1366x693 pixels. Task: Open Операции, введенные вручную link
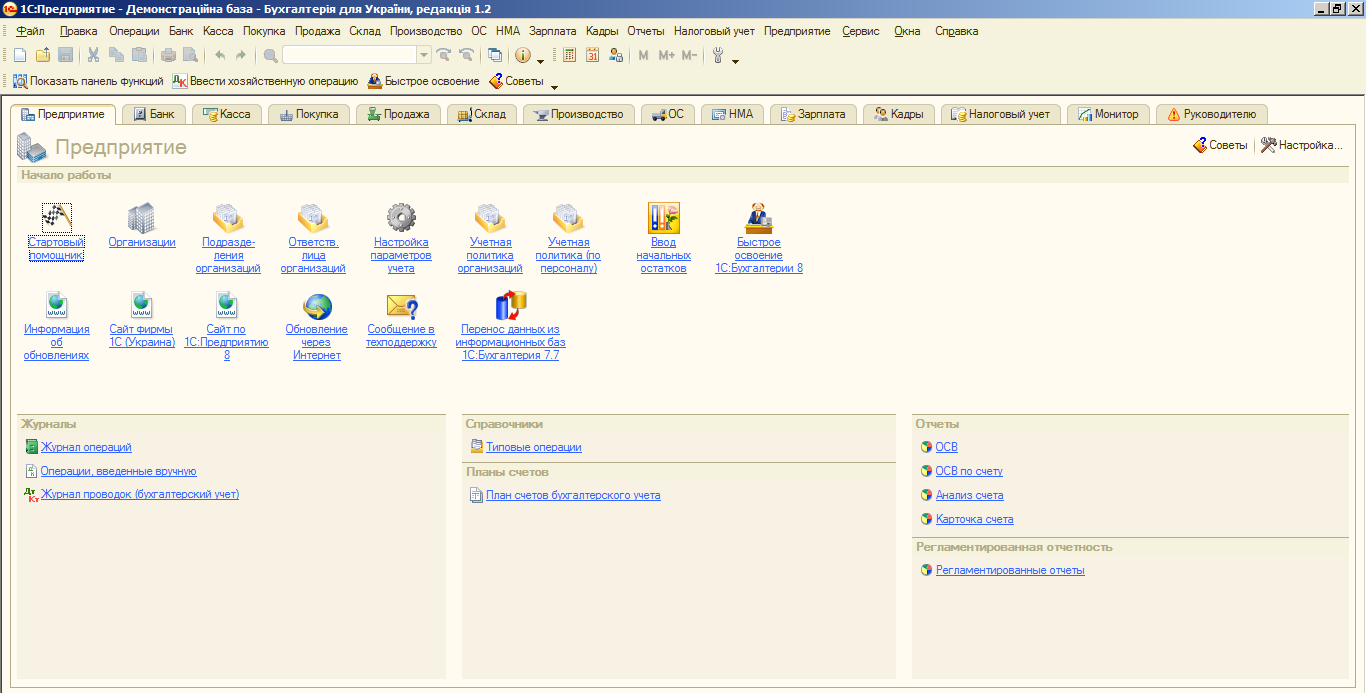click(118, 471)
